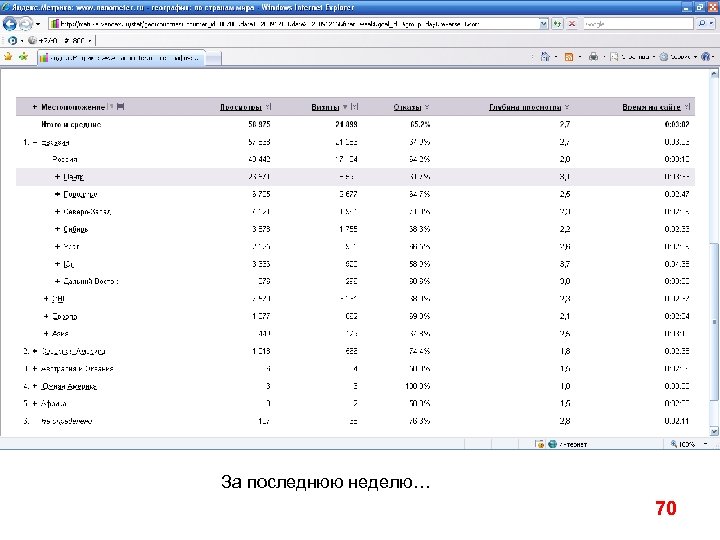Click the flag icon next to Местоположение
The image size is (720, 540).
click(120, 107)
